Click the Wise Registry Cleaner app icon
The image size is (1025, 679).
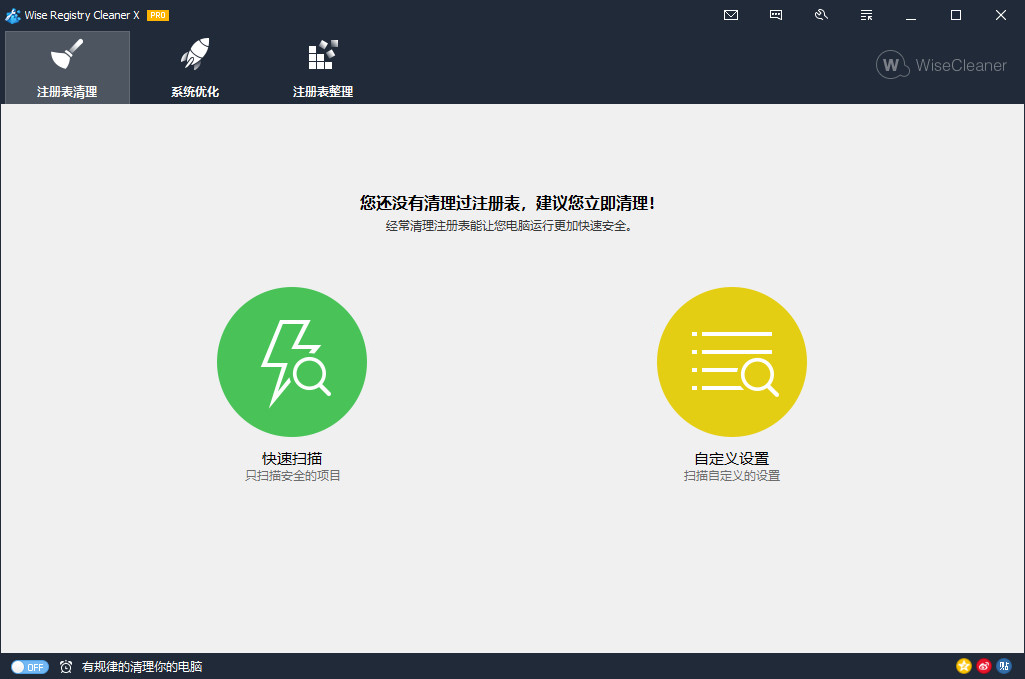coord(13,15)
